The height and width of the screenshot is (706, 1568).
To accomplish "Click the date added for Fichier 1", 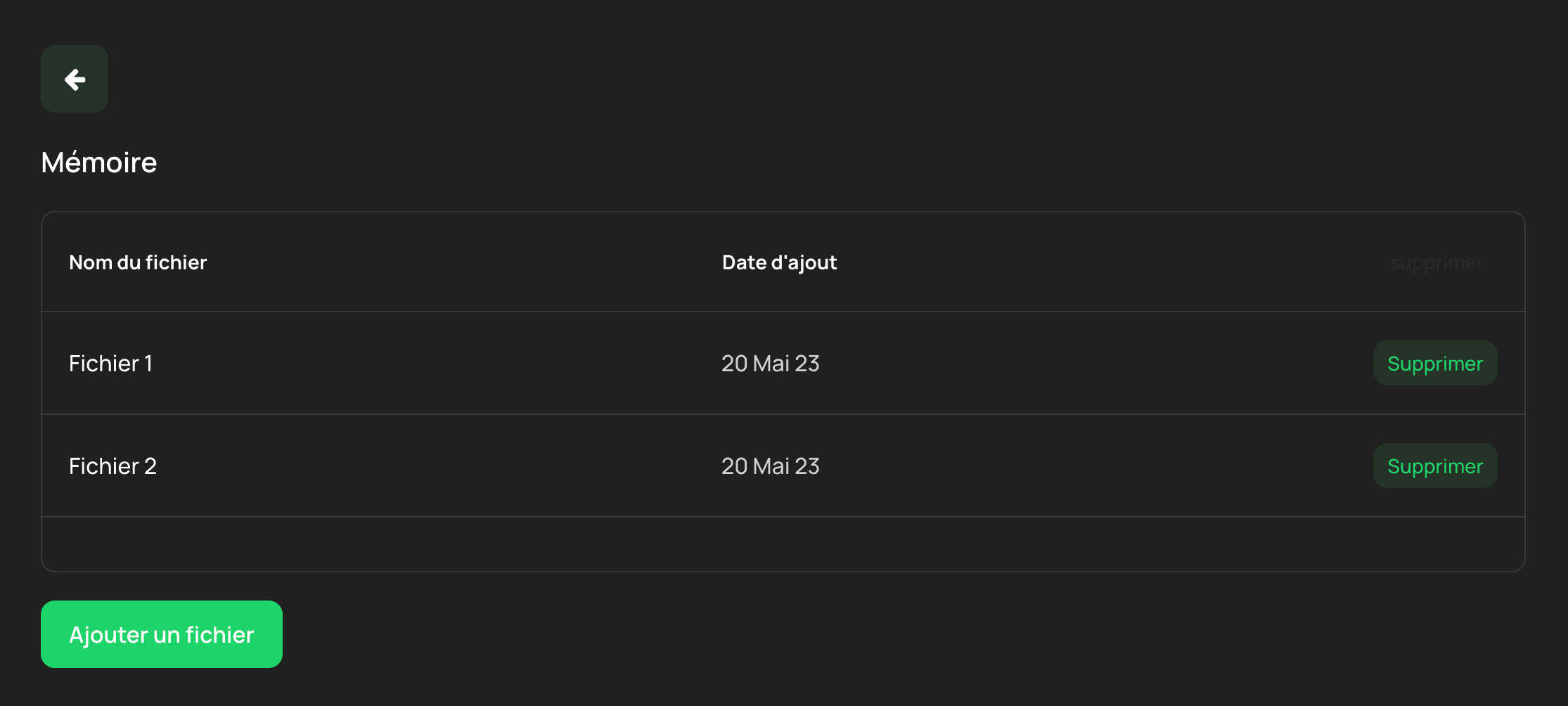I will pyautogui.click(x=770, y=364).
